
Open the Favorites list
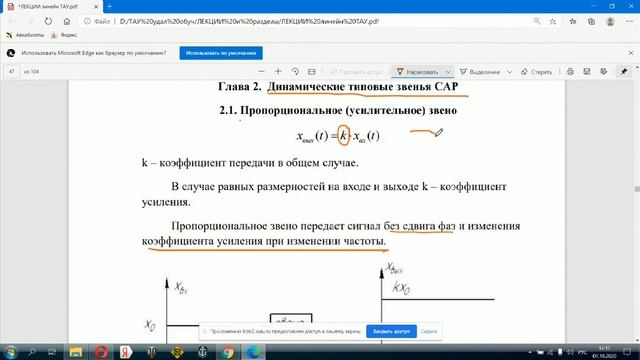[x=573, y=21]
